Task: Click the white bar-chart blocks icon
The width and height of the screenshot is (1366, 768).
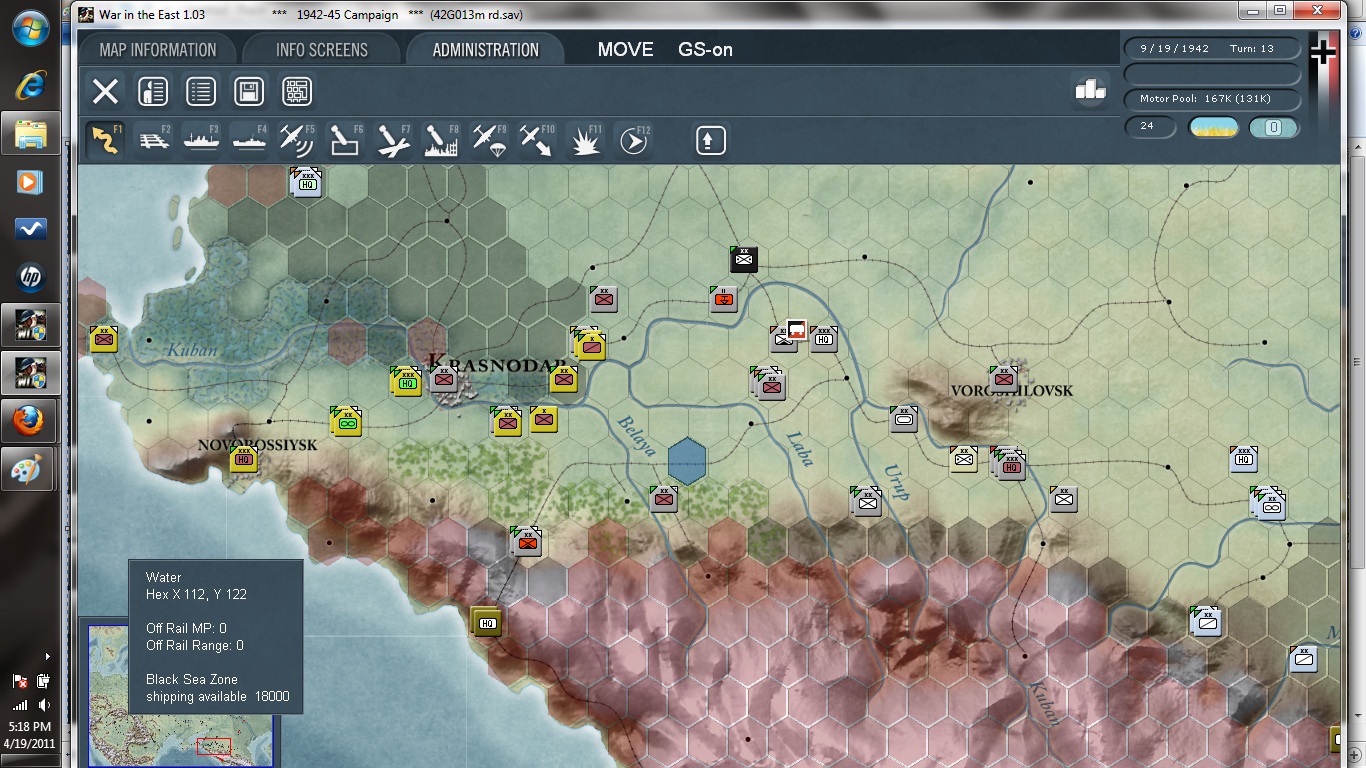Action: pos(1090,89)
